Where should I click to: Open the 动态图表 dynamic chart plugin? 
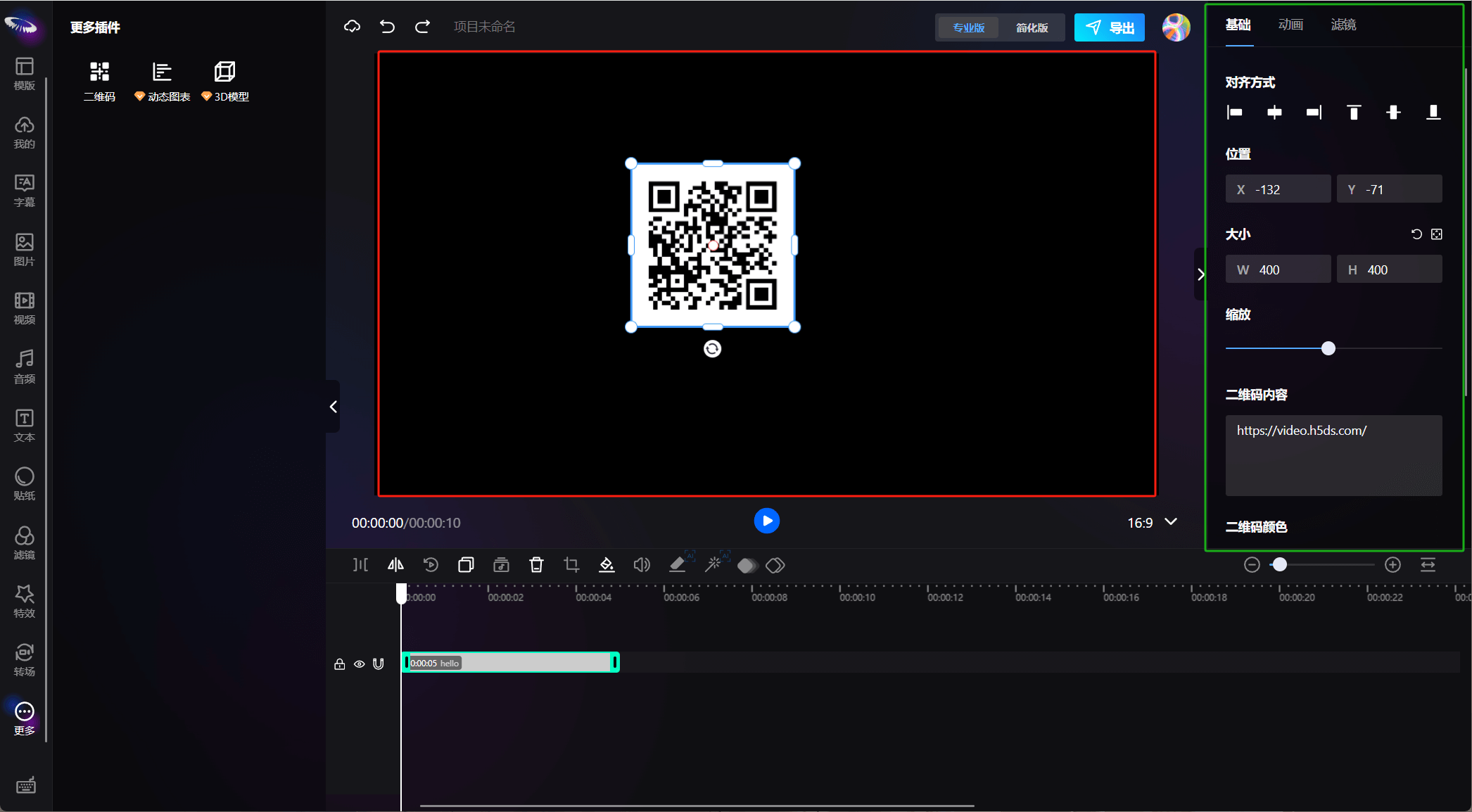coord(162,72)
